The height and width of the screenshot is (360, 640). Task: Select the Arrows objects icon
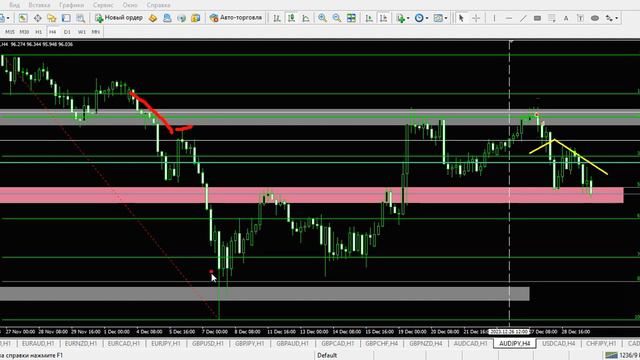(x=609, y=18)
